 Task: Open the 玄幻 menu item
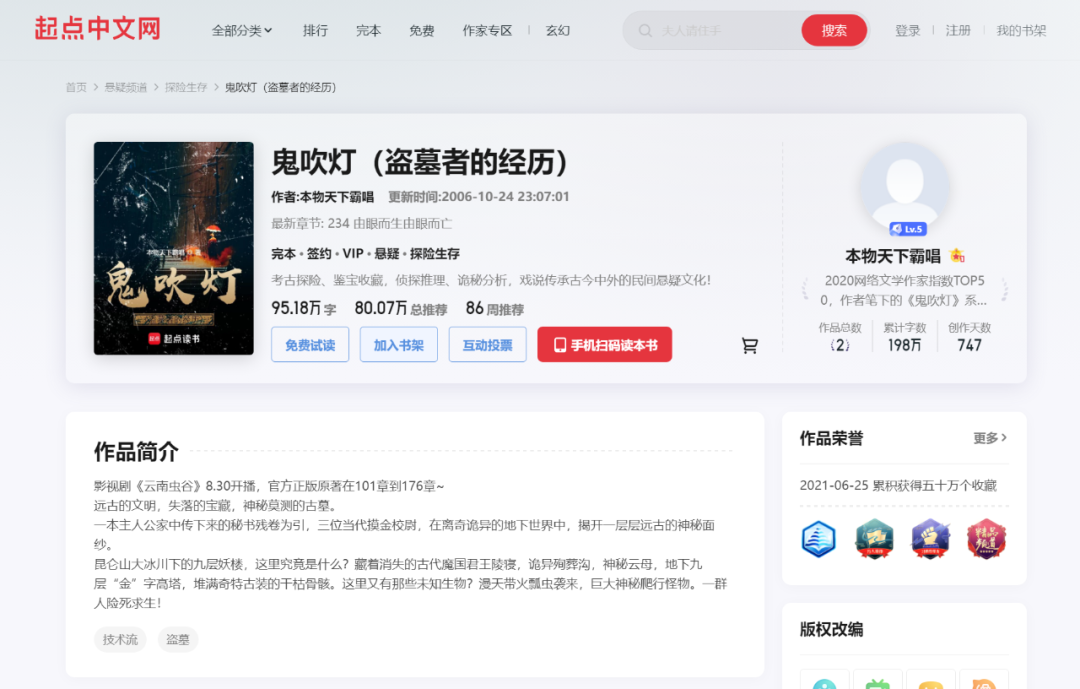[x=558, y=30]
